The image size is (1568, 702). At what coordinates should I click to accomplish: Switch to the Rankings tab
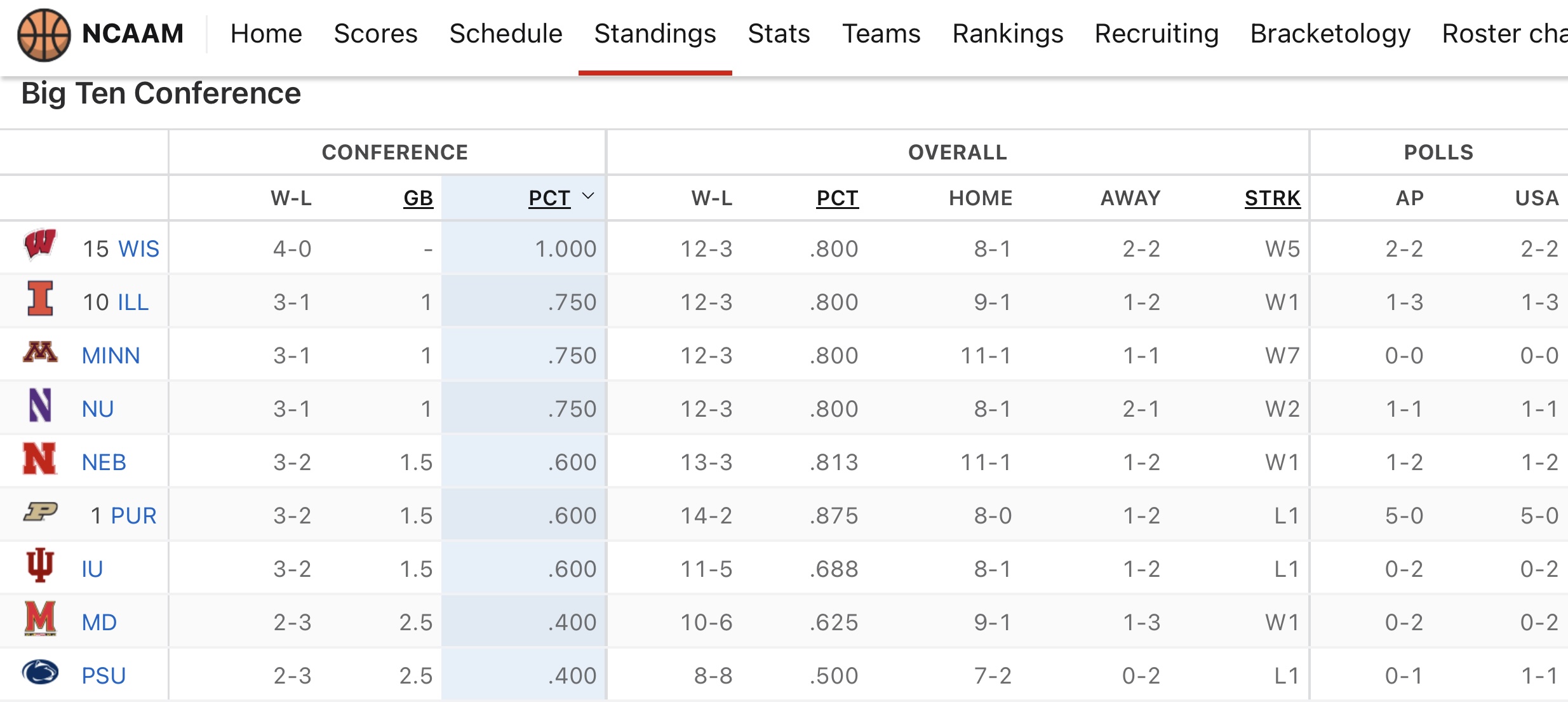(x=1007, y=34)
